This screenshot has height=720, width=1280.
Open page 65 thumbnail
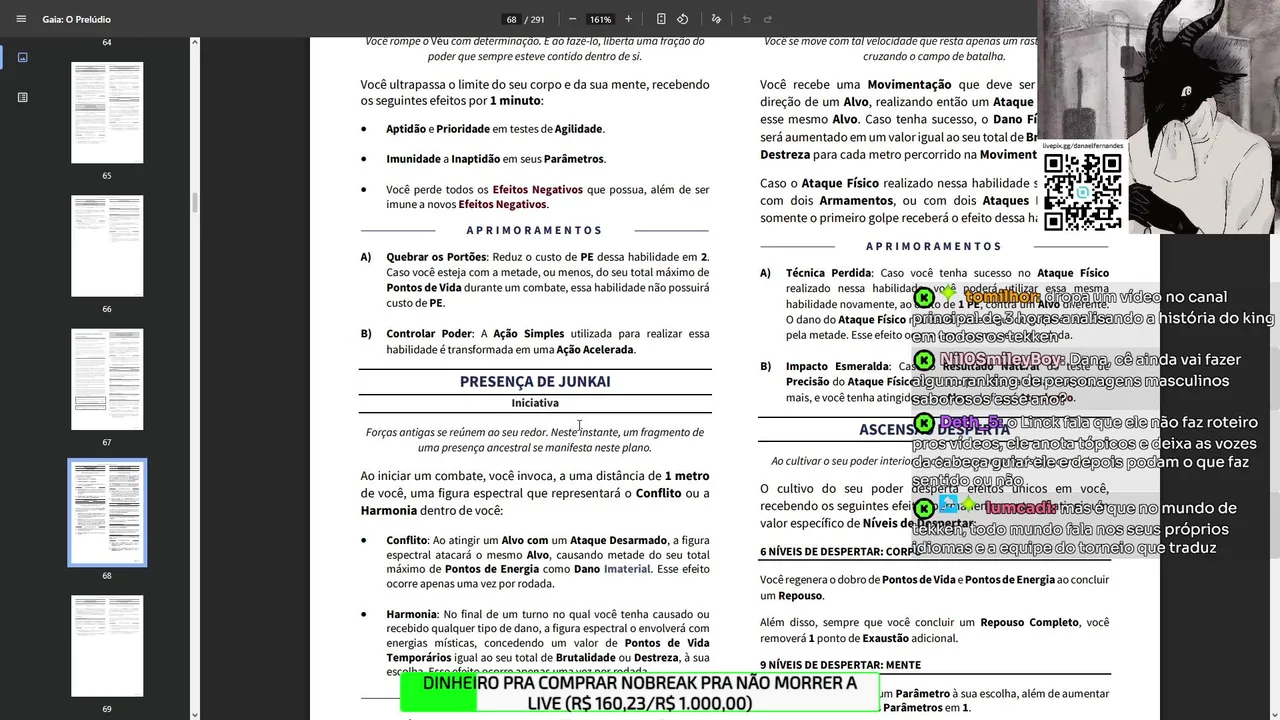click(107, 112)
